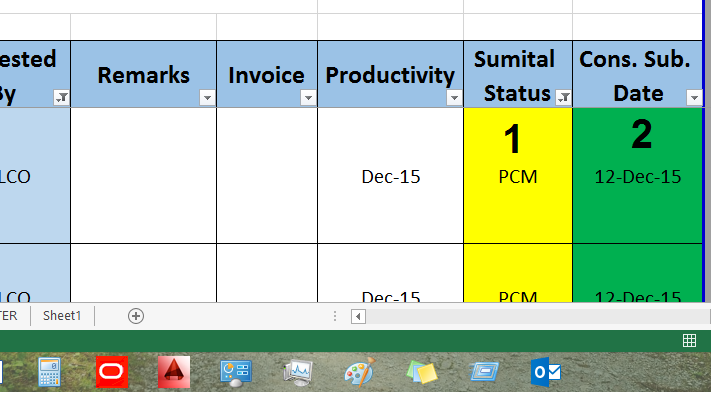
Task: Open Resource Monitor taskbar icon
Action: (x=297, y=373)
